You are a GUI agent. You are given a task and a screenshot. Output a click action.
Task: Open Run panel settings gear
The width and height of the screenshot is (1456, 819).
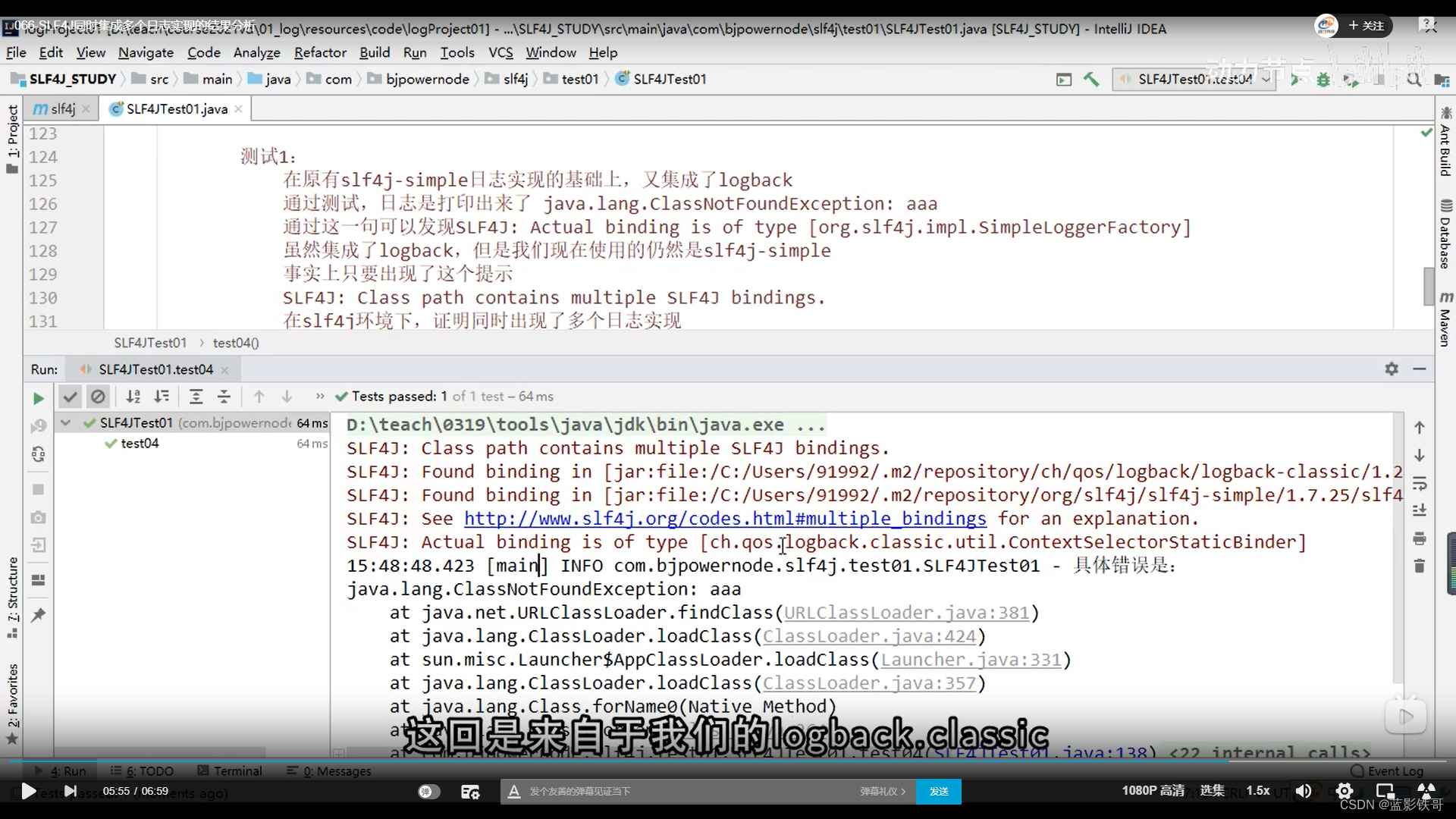point(1392,369)
